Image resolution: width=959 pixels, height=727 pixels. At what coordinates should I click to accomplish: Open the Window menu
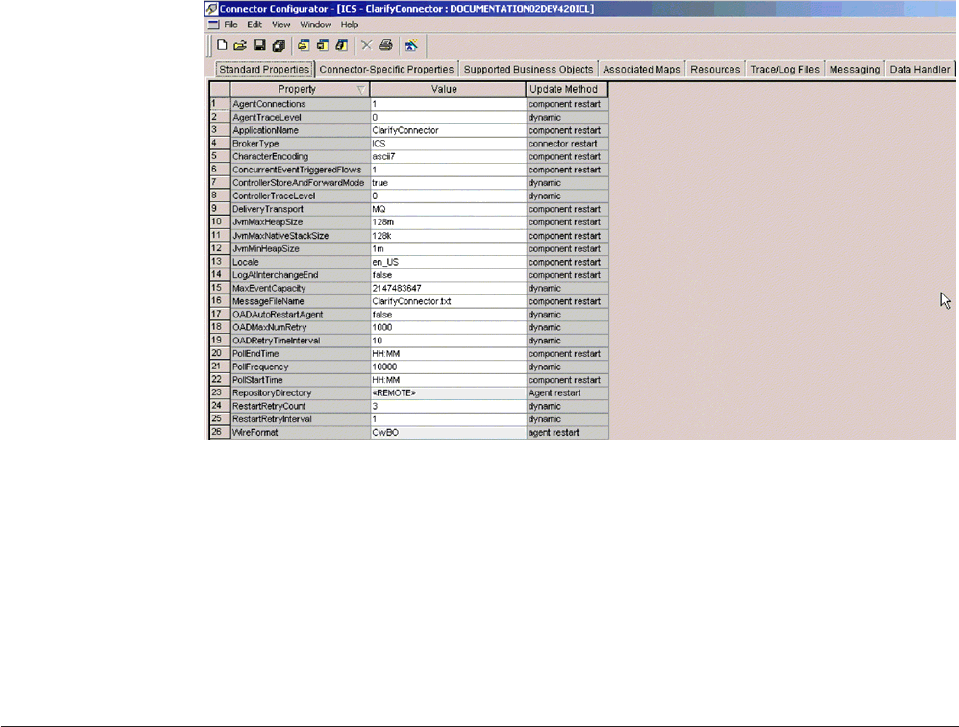315,25
